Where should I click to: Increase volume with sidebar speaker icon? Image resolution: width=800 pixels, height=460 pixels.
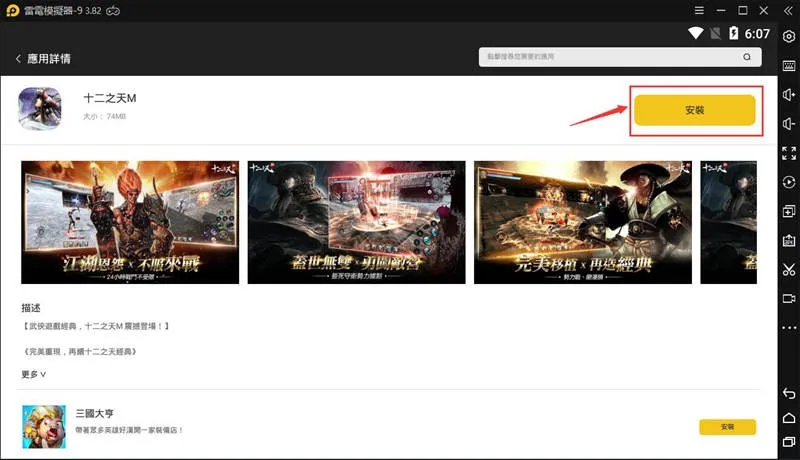pyautogui.click(x=789, y=95)
